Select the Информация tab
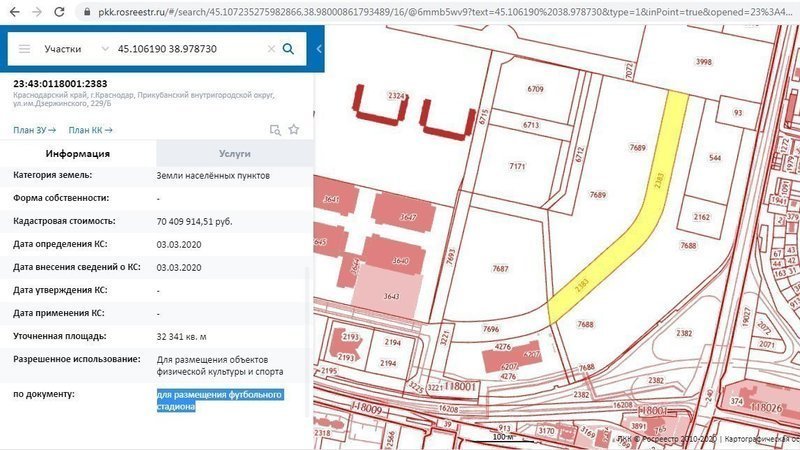 pos(77,154)
